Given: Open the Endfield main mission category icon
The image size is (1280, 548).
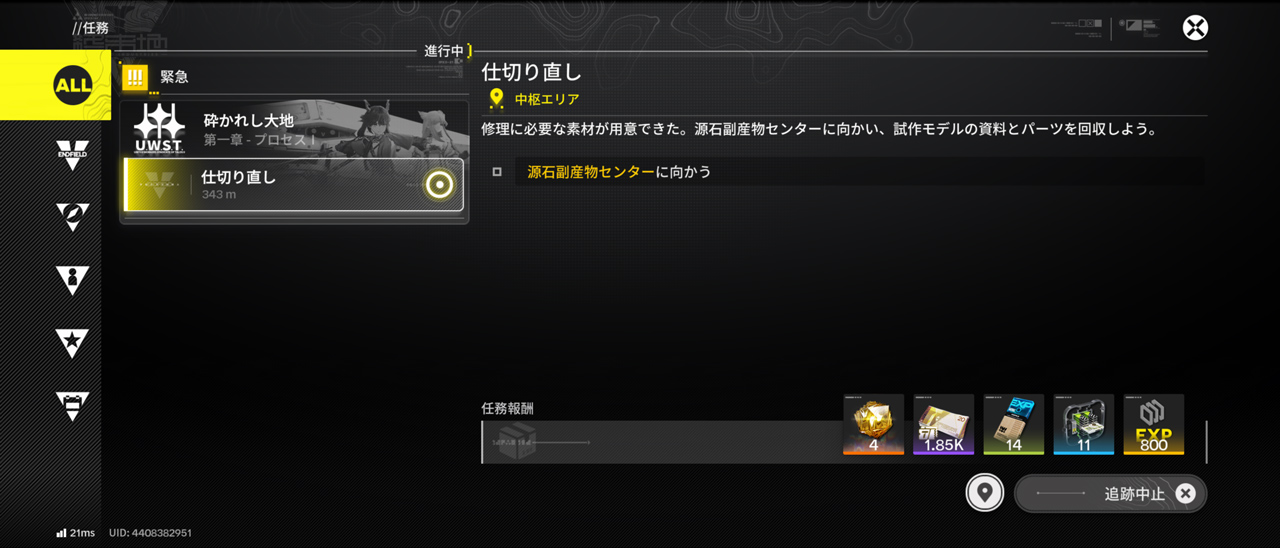Looking at the screenshot, I should point(72,155).
